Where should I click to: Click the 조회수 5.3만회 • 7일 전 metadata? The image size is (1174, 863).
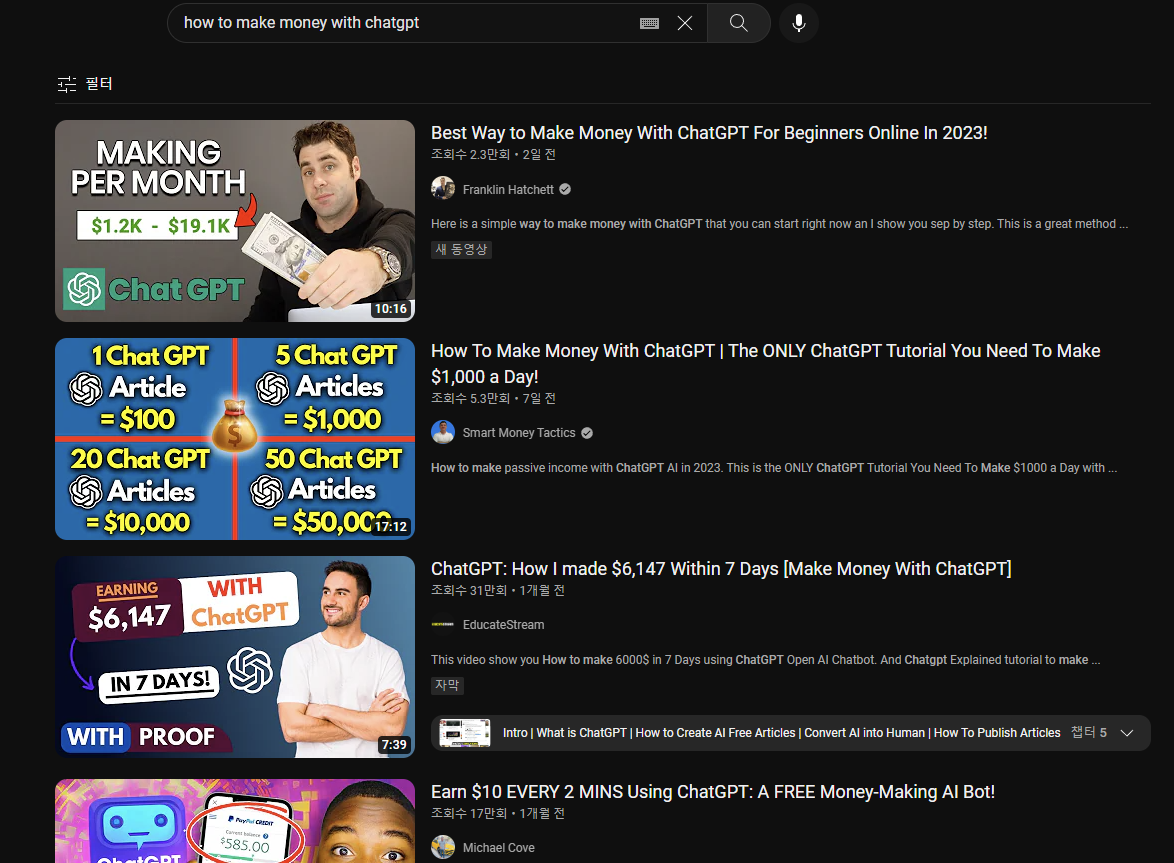493,398
